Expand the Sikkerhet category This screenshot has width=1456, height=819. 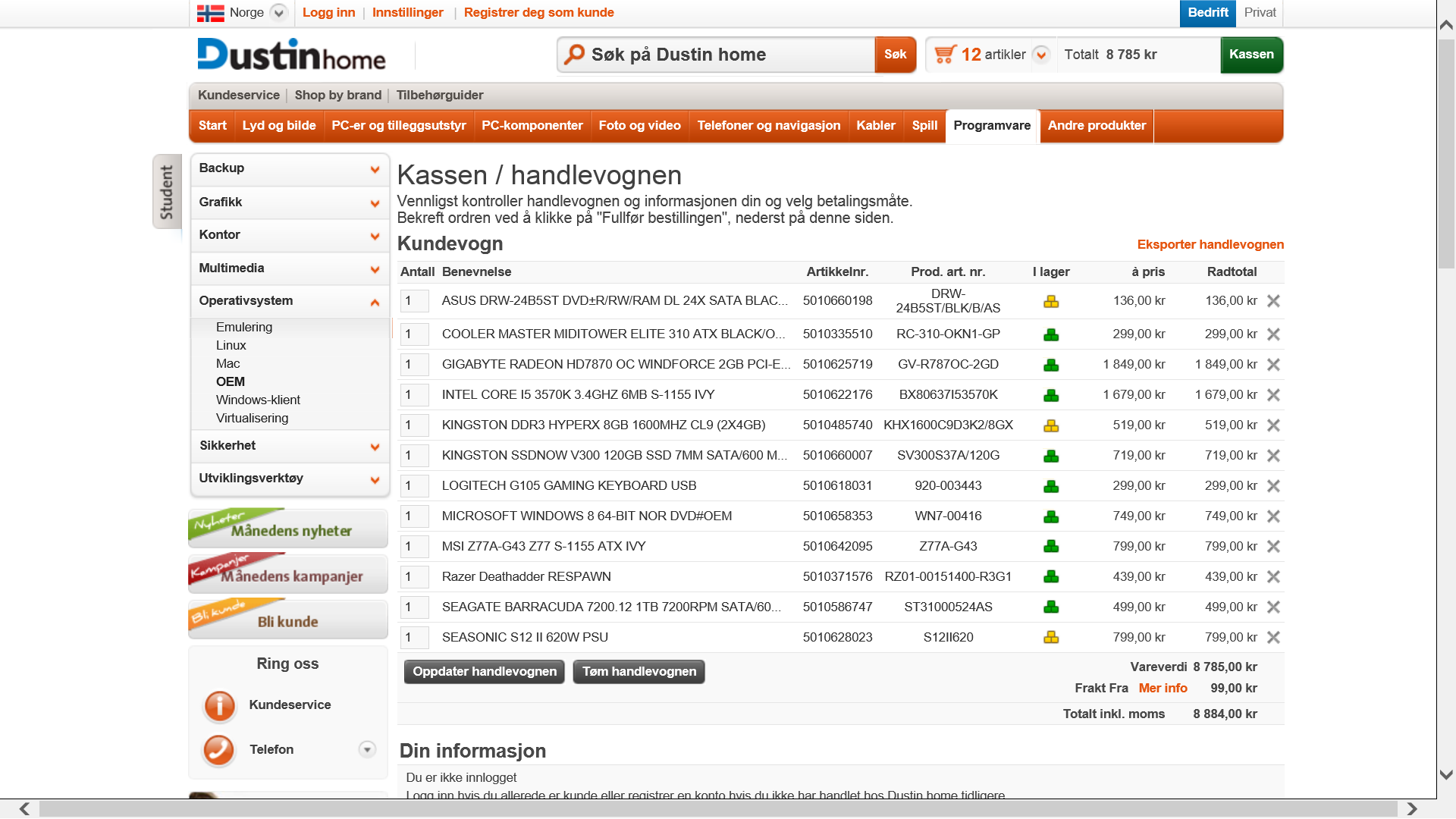(x=375, y=447)
